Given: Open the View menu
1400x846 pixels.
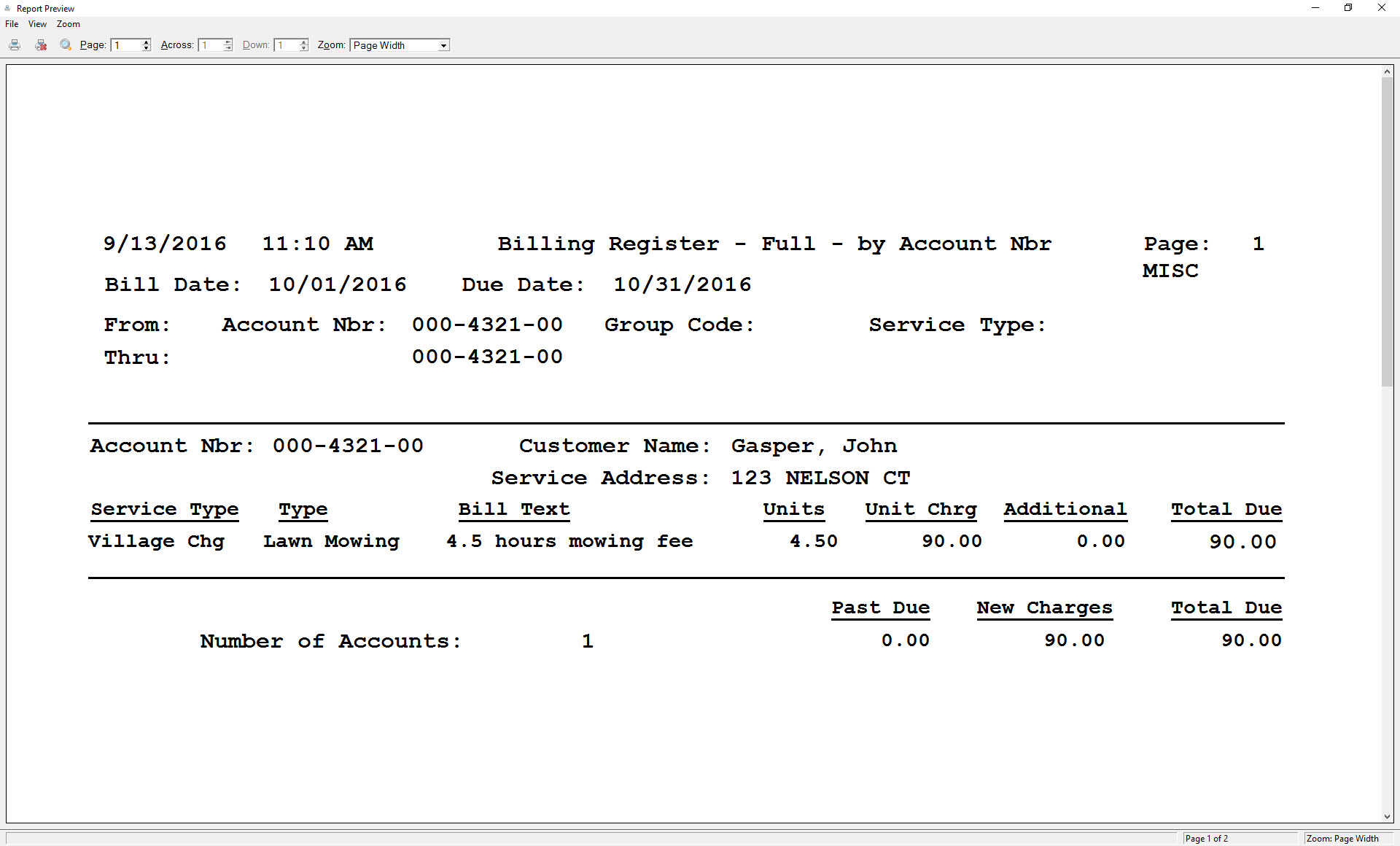Looking at the screenshot, I should coord(37,24).
